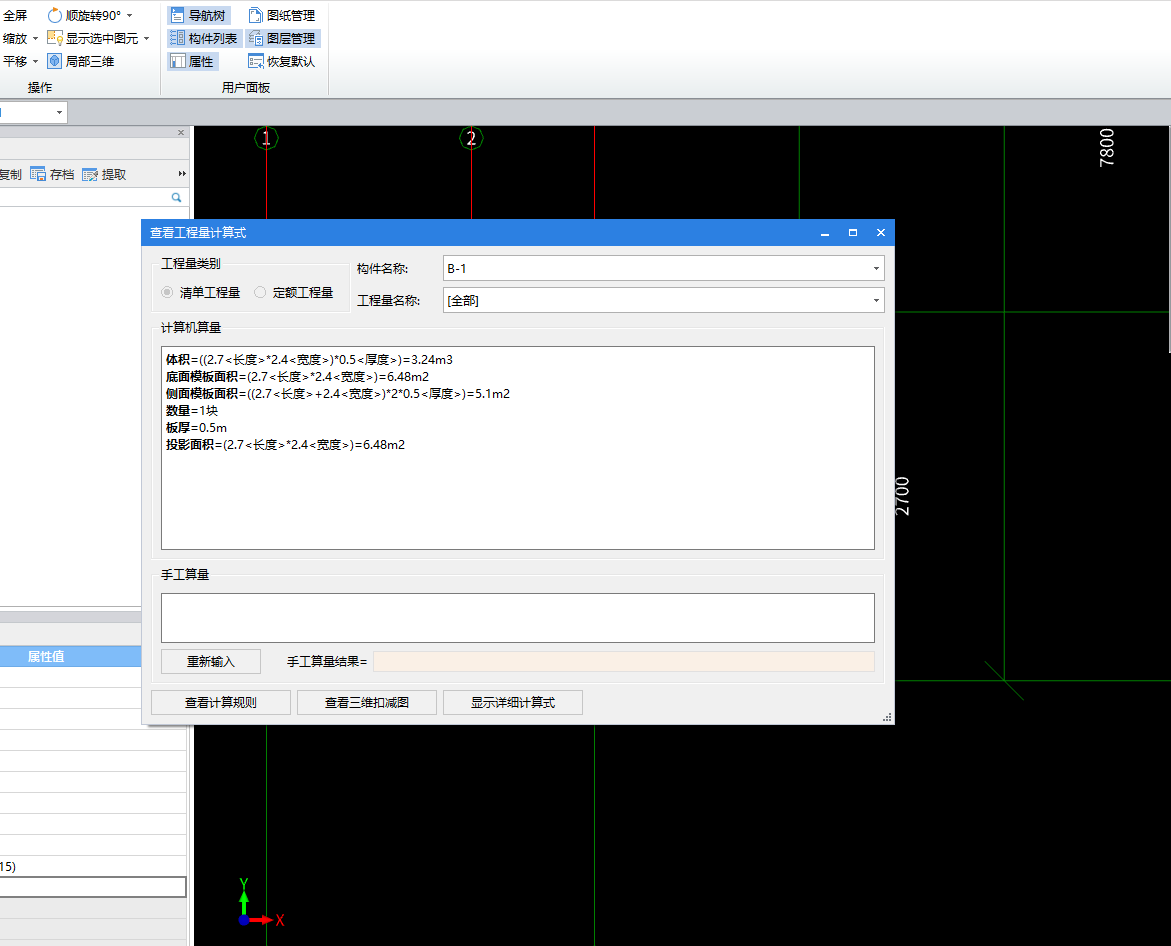Expand 缩放 dropdown arrow
This screenshot has height=946, width=1171.
coord(35,38)
